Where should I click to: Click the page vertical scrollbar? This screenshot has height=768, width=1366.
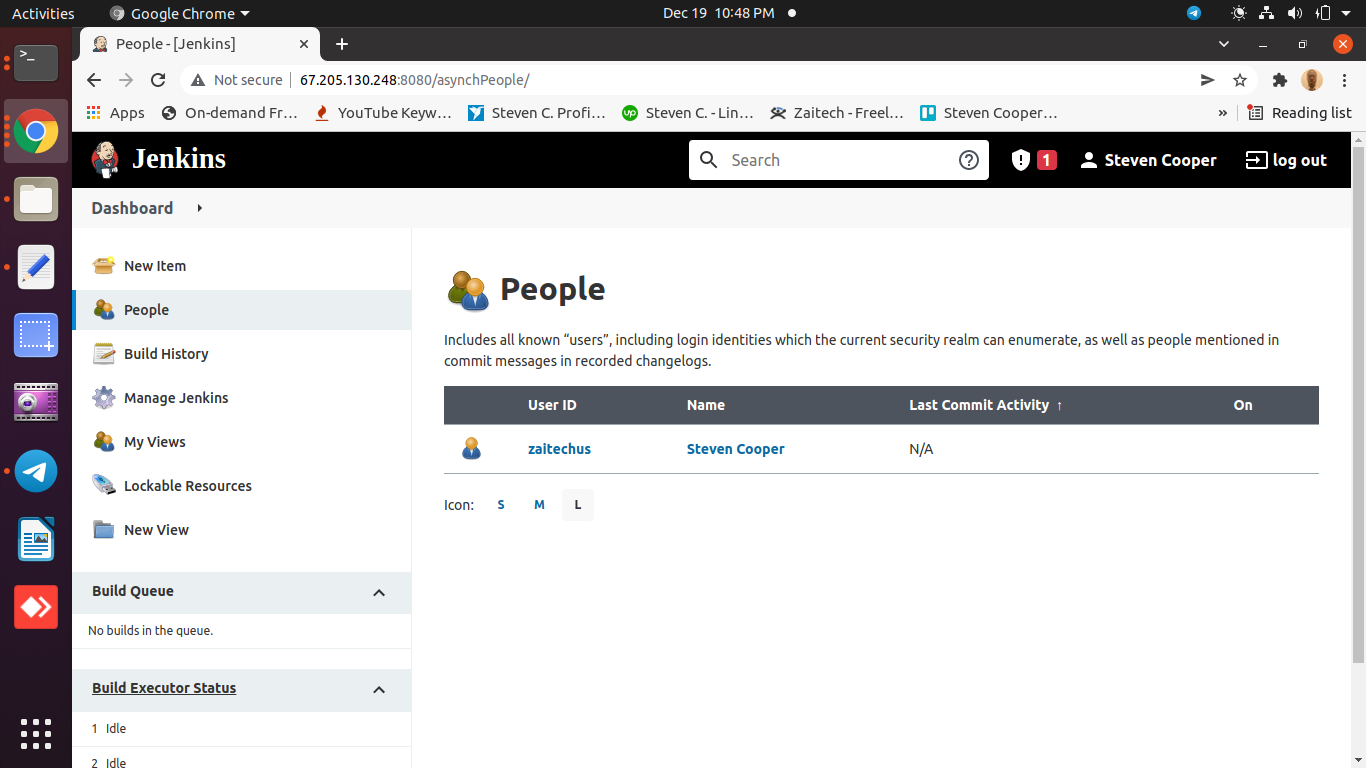pos(1358,404)
